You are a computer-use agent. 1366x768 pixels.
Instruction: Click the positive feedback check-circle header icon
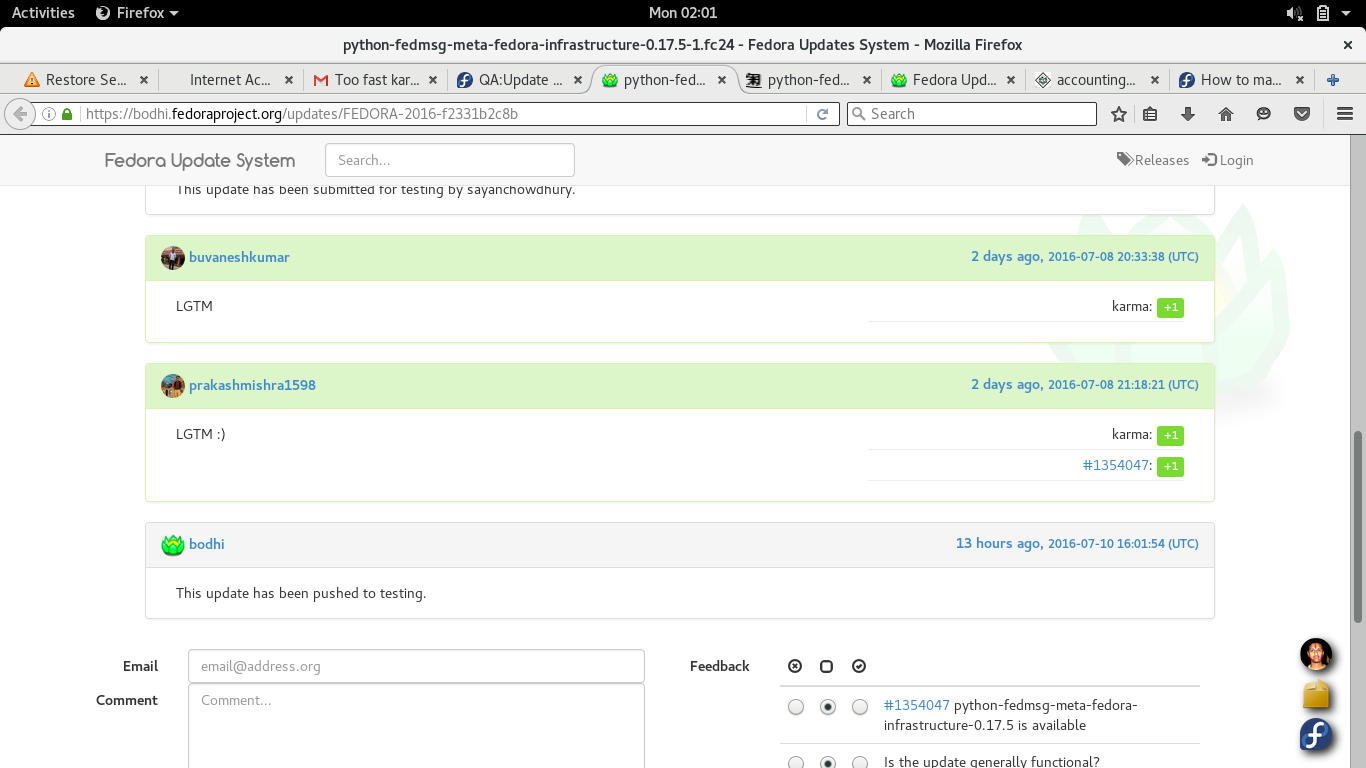858,667
